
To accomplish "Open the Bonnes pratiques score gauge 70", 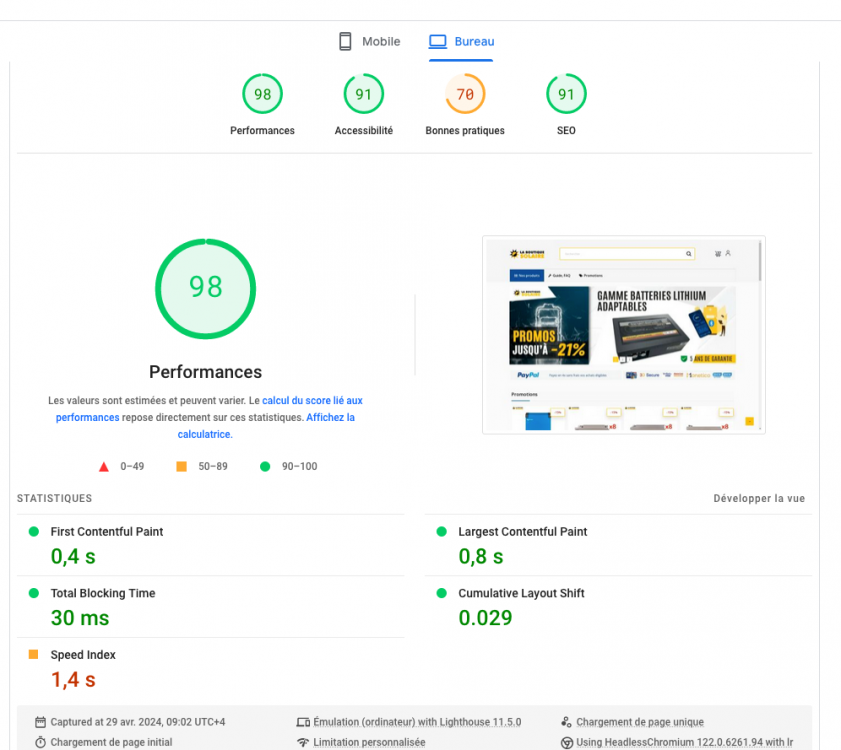I will click(465, 94).
